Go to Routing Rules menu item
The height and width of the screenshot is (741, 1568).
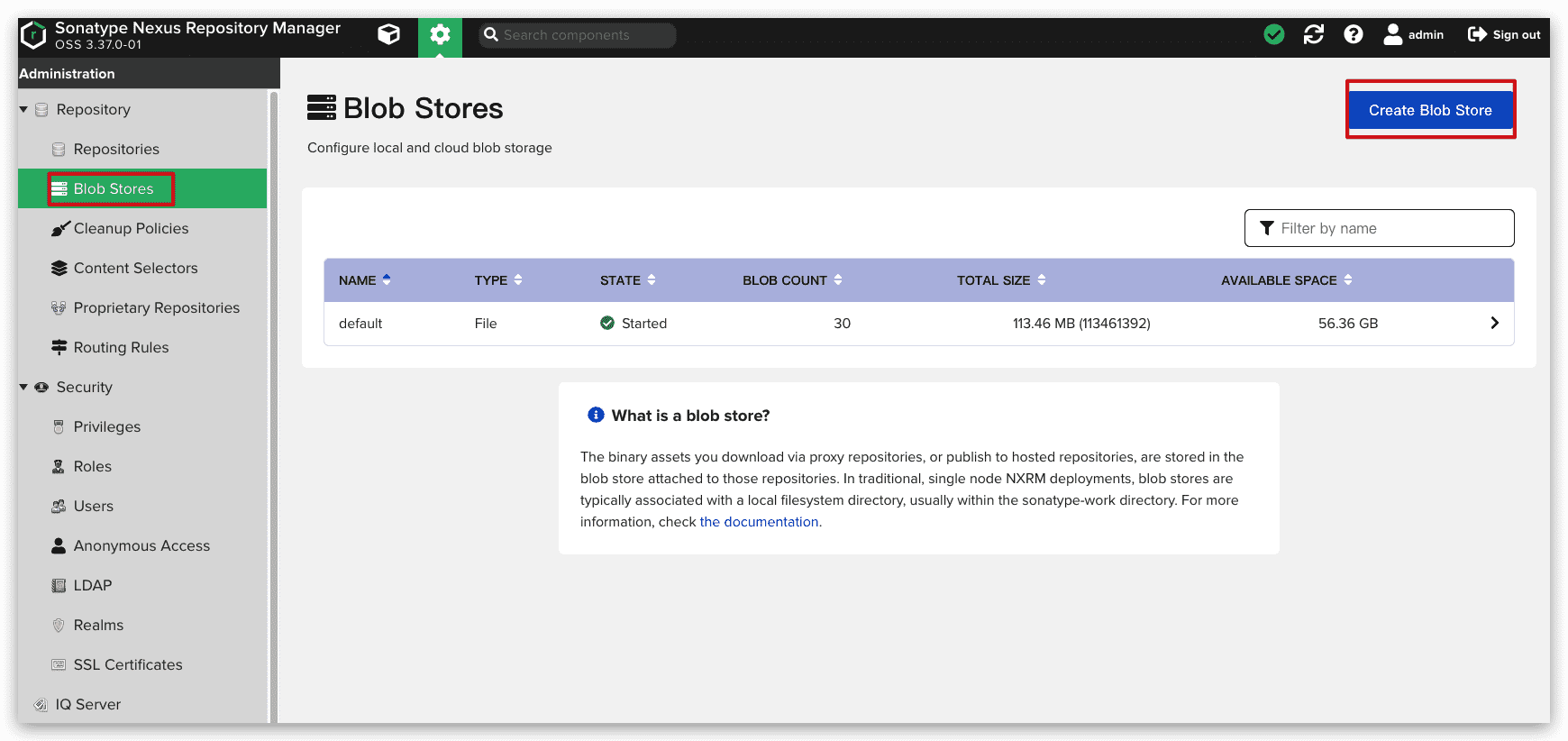[x=121, y=347]
